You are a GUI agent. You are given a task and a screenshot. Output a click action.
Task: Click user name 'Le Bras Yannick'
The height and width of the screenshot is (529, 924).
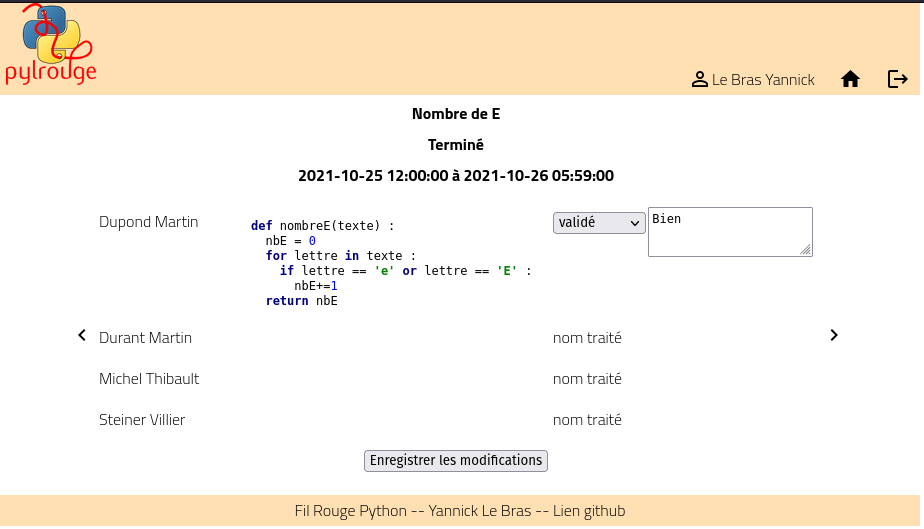pos(763,80)
